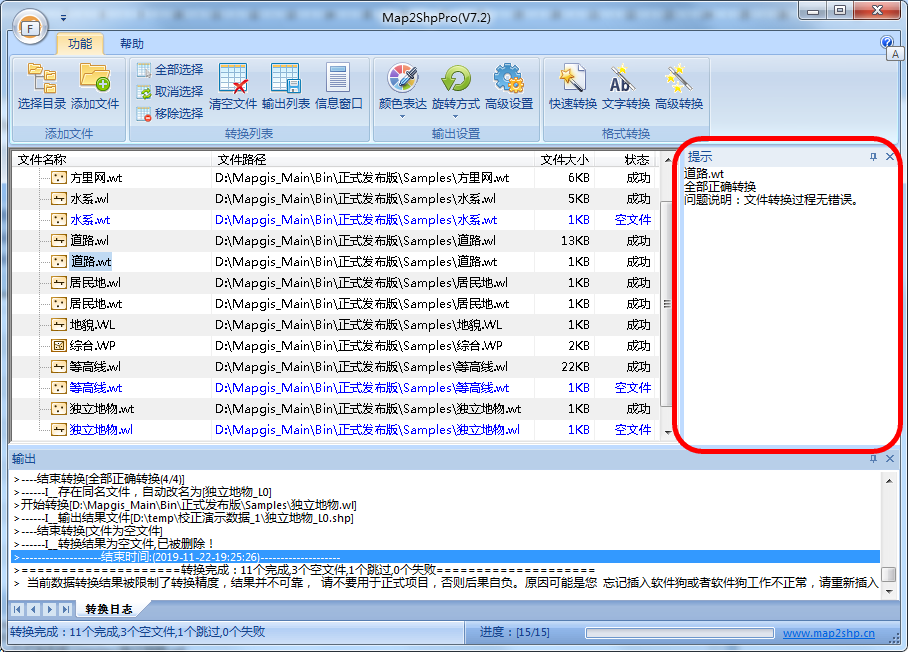908x652 pixels.
Task: Switch to the 功能 ribbon tab
Action: click(x=80, y=44)
